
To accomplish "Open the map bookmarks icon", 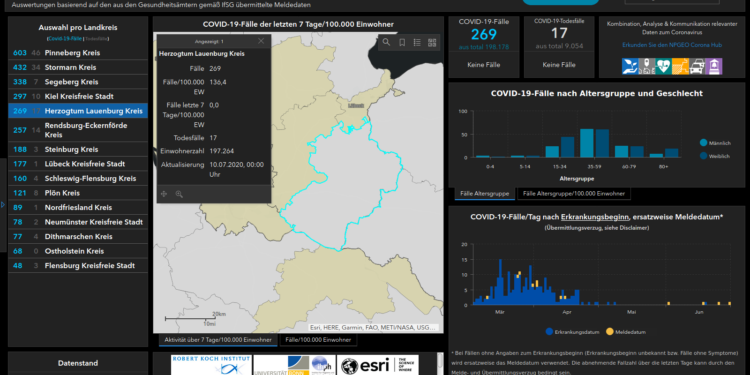I will 402,43.
